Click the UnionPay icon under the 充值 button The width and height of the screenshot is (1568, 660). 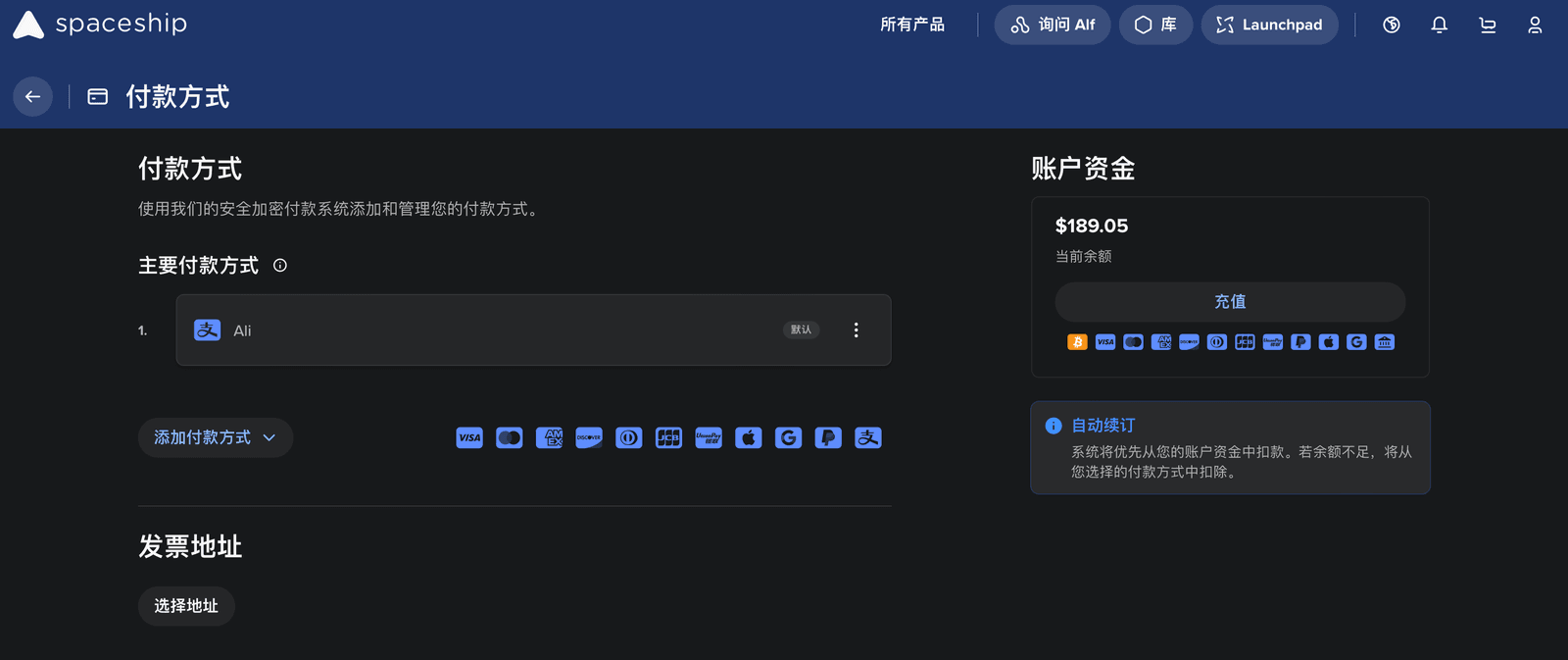coord(1273,342)
